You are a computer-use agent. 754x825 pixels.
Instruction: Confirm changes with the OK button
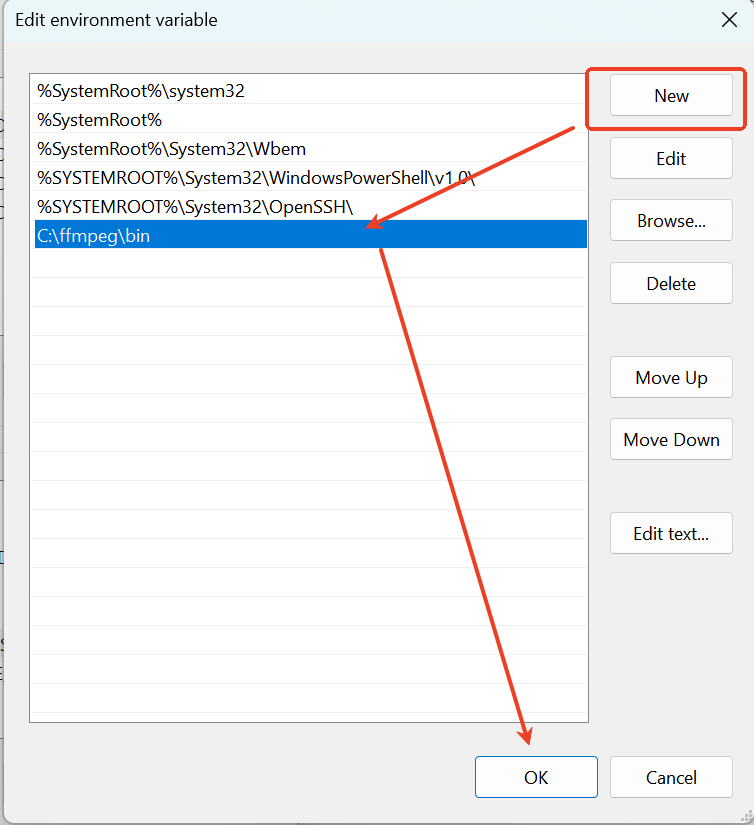coord(536,777)
